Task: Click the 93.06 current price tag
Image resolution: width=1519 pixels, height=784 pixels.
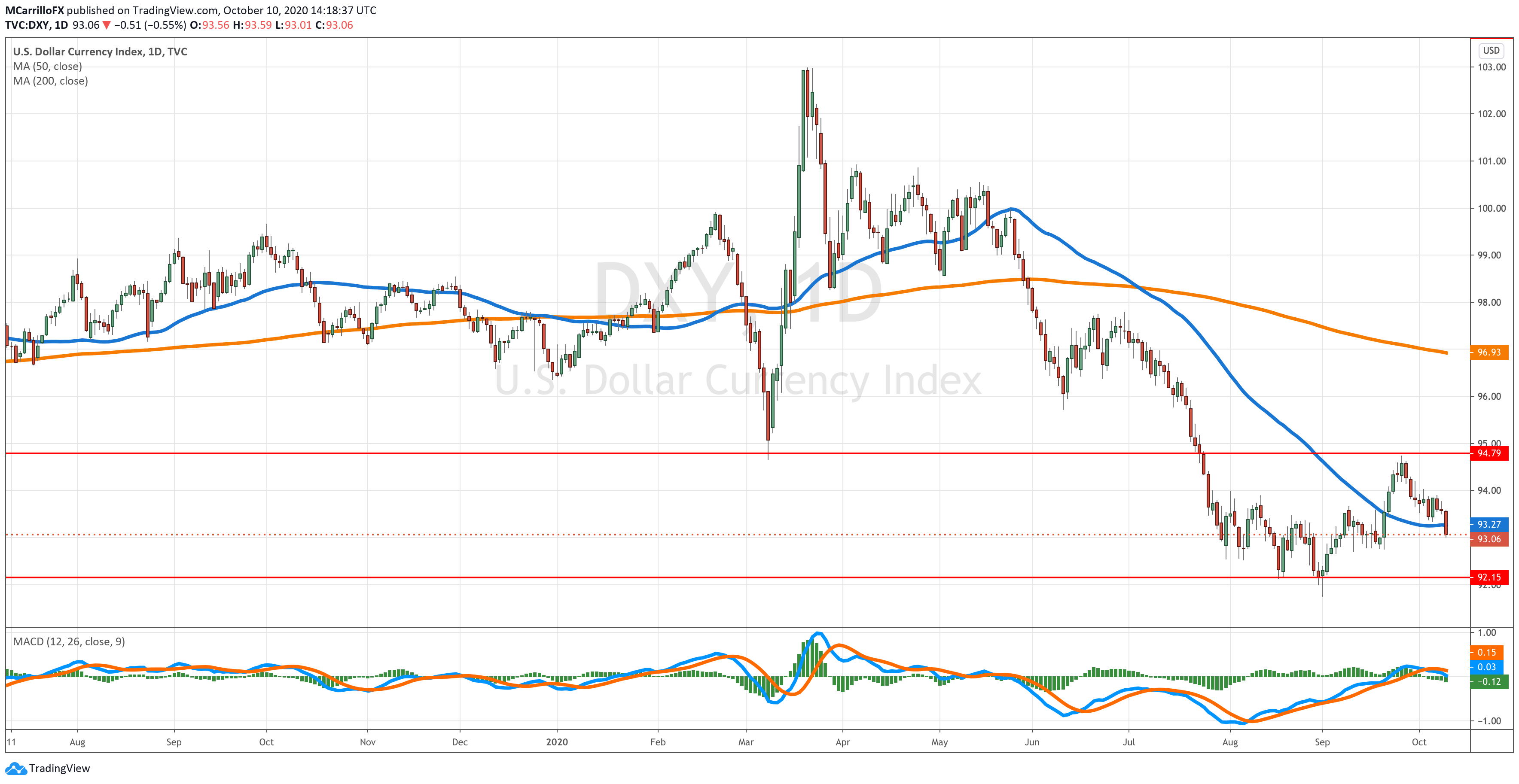Action: tap(1489, 539)
